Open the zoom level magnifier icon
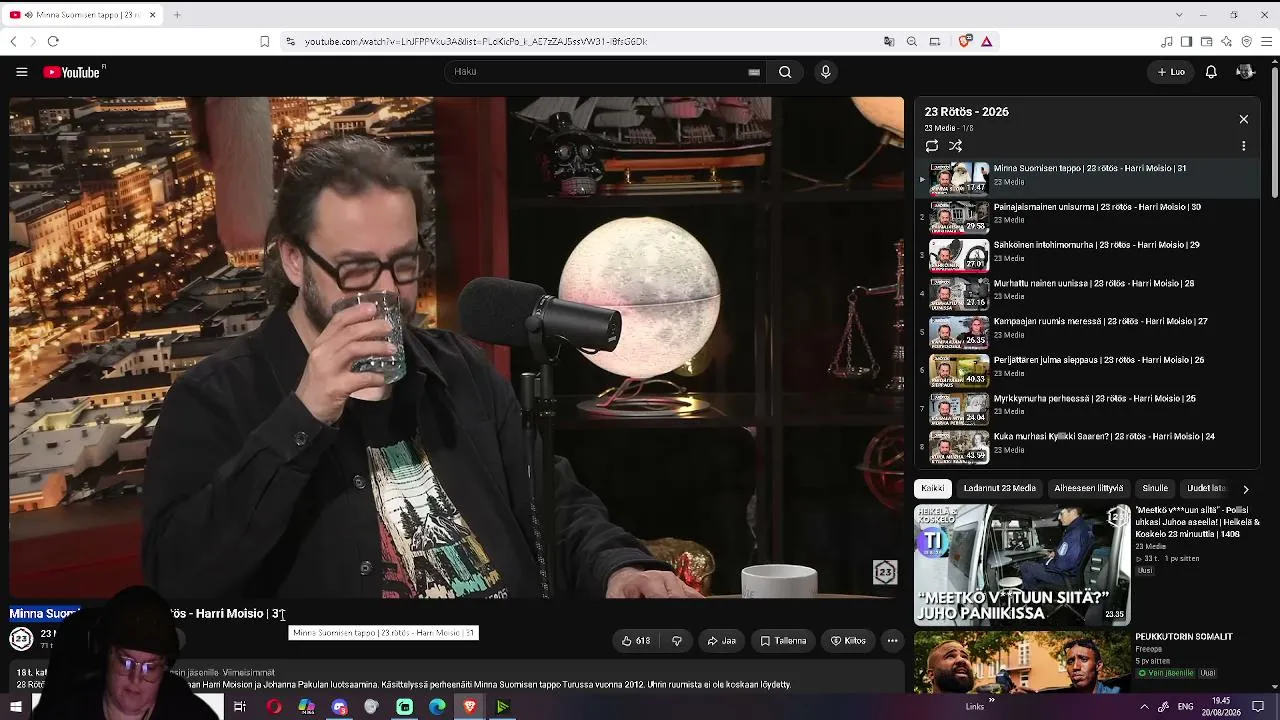The width and height of the screenshot is (1280, 720). (x=912, y=41)
